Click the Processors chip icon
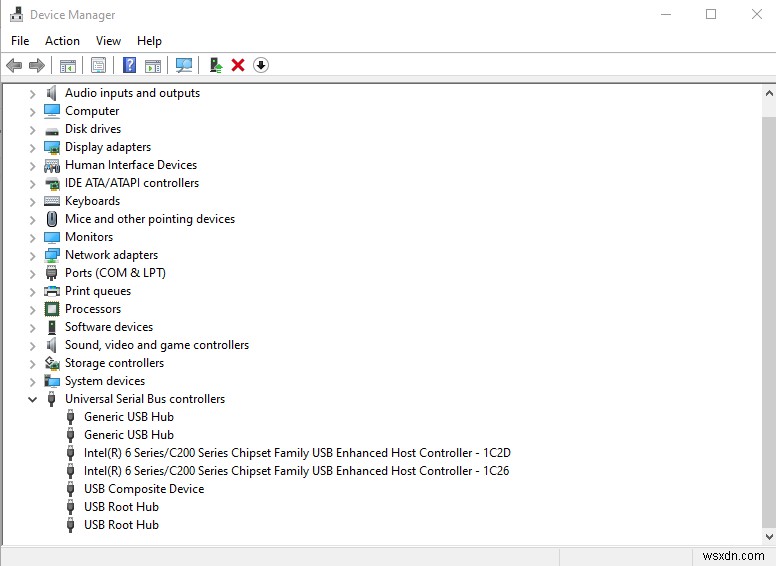This screenshot has height=566, width=776. tap(51, 309)
